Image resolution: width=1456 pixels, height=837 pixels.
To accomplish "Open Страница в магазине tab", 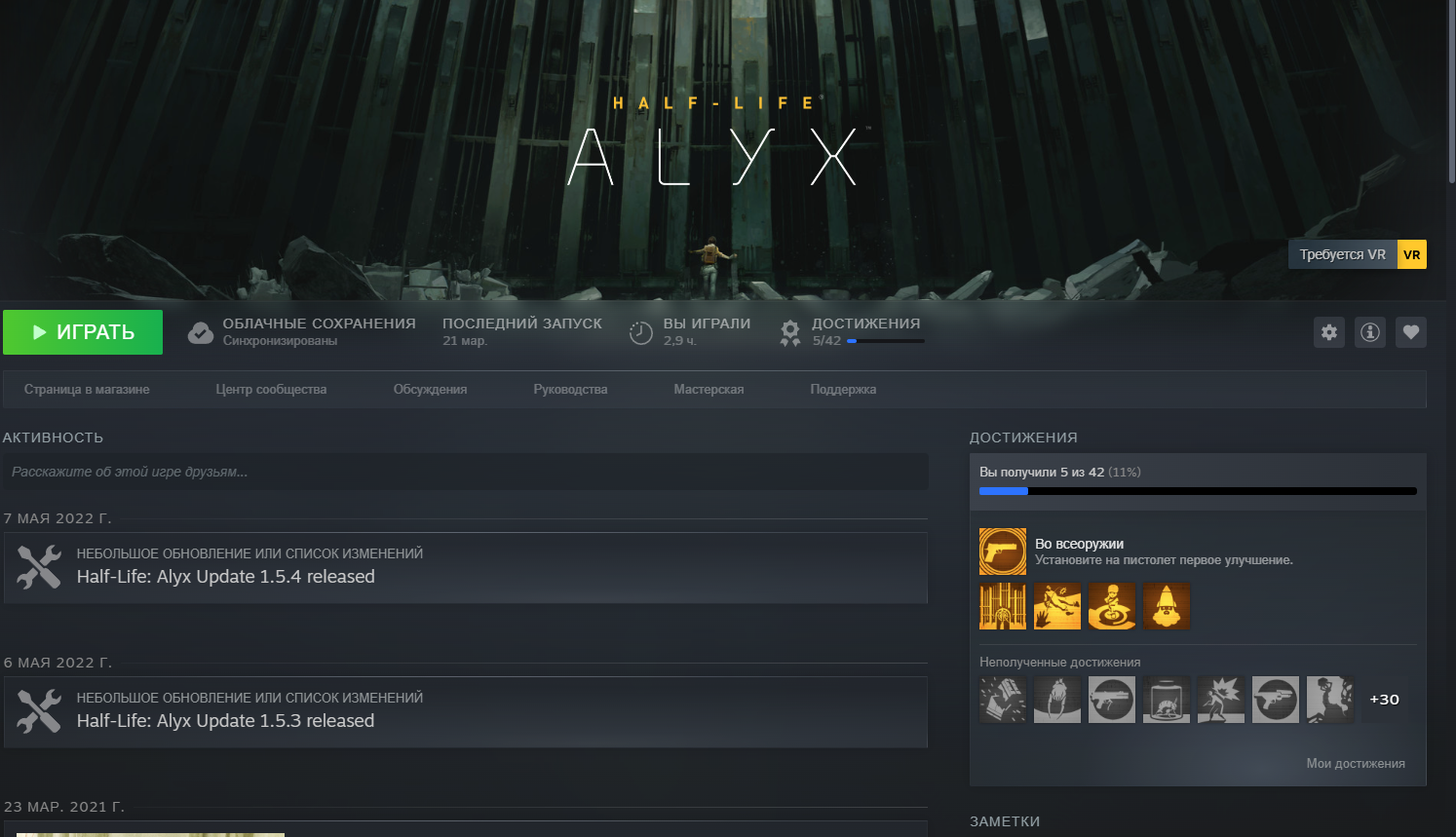I will pyautogui.click(x=87, y=390).
